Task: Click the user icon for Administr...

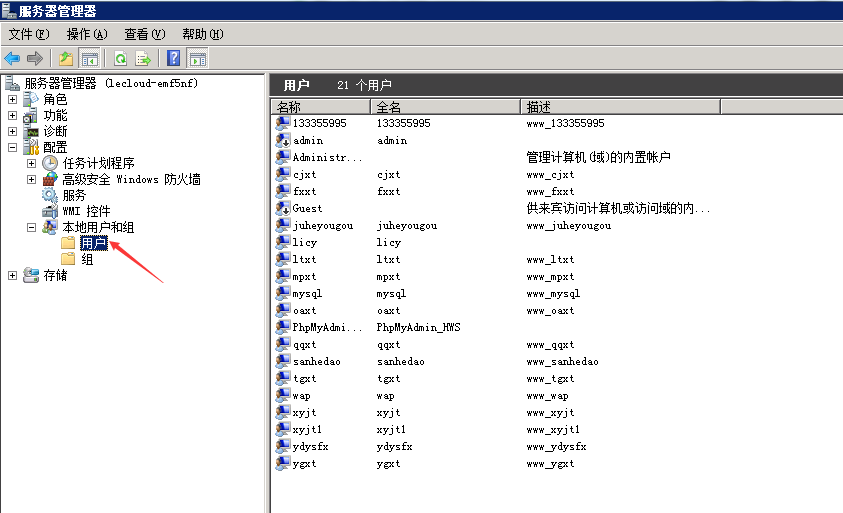Action: [283, 157]
